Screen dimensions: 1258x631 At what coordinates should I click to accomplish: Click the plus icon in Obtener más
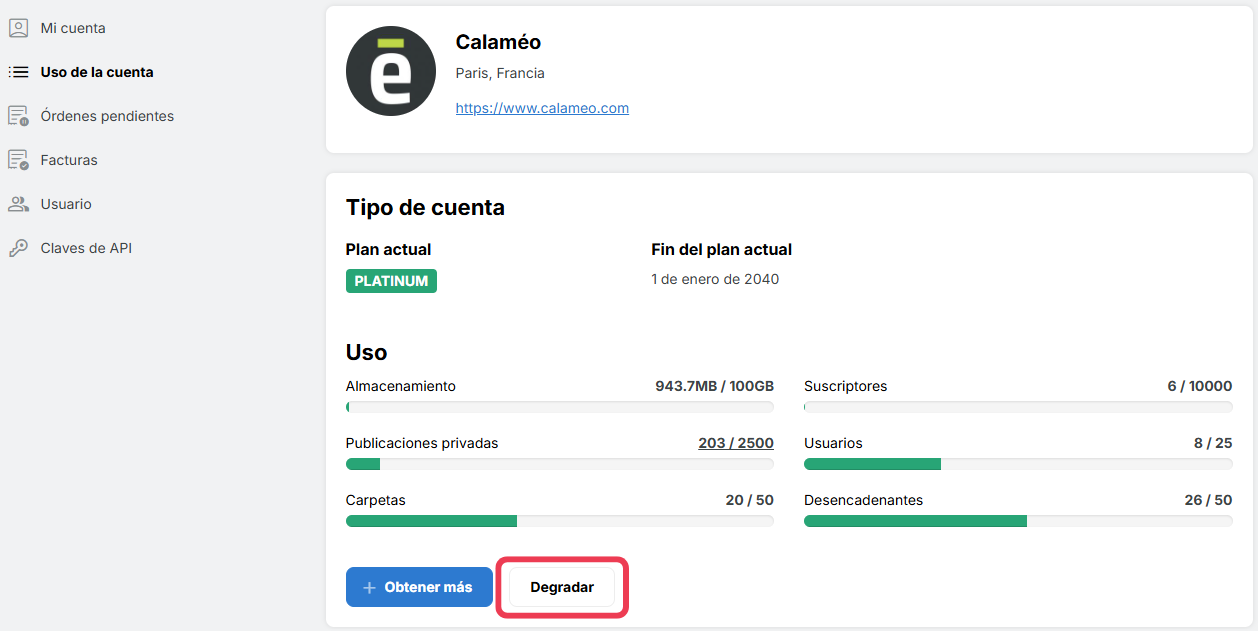[x=369, y=588]
